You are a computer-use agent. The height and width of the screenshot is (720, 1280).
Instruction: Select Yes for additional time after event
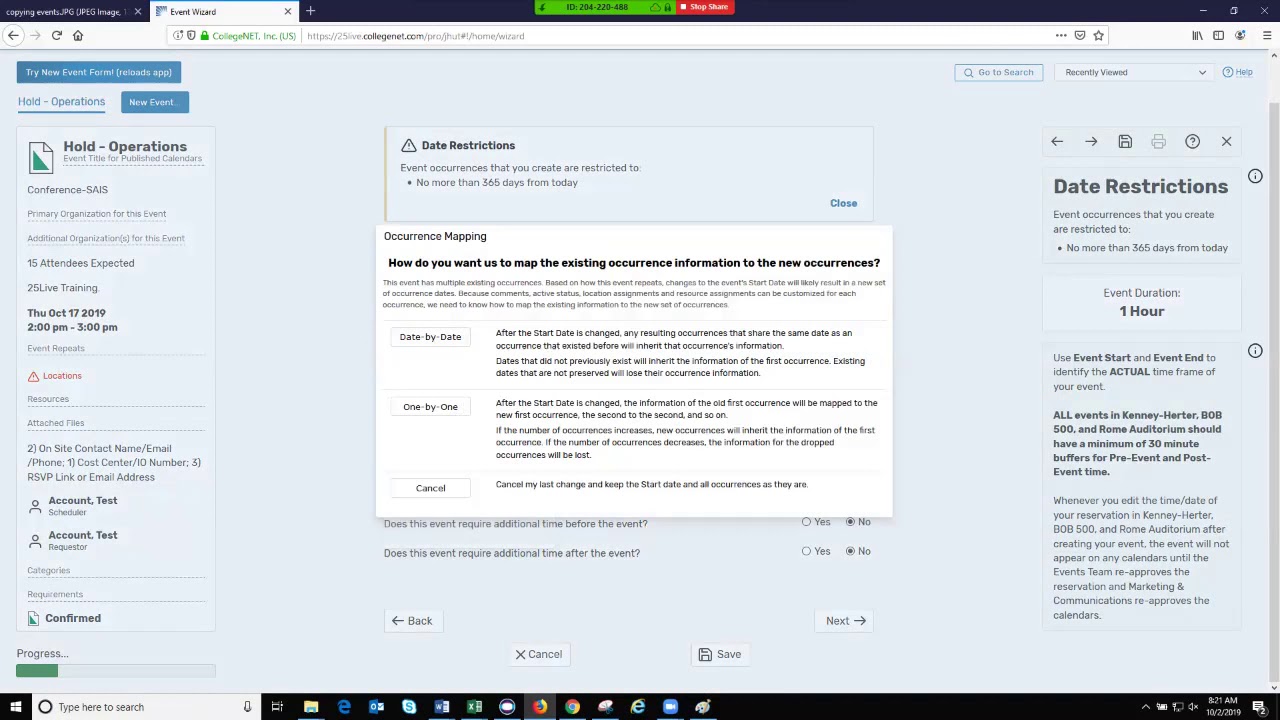[807, 551]
